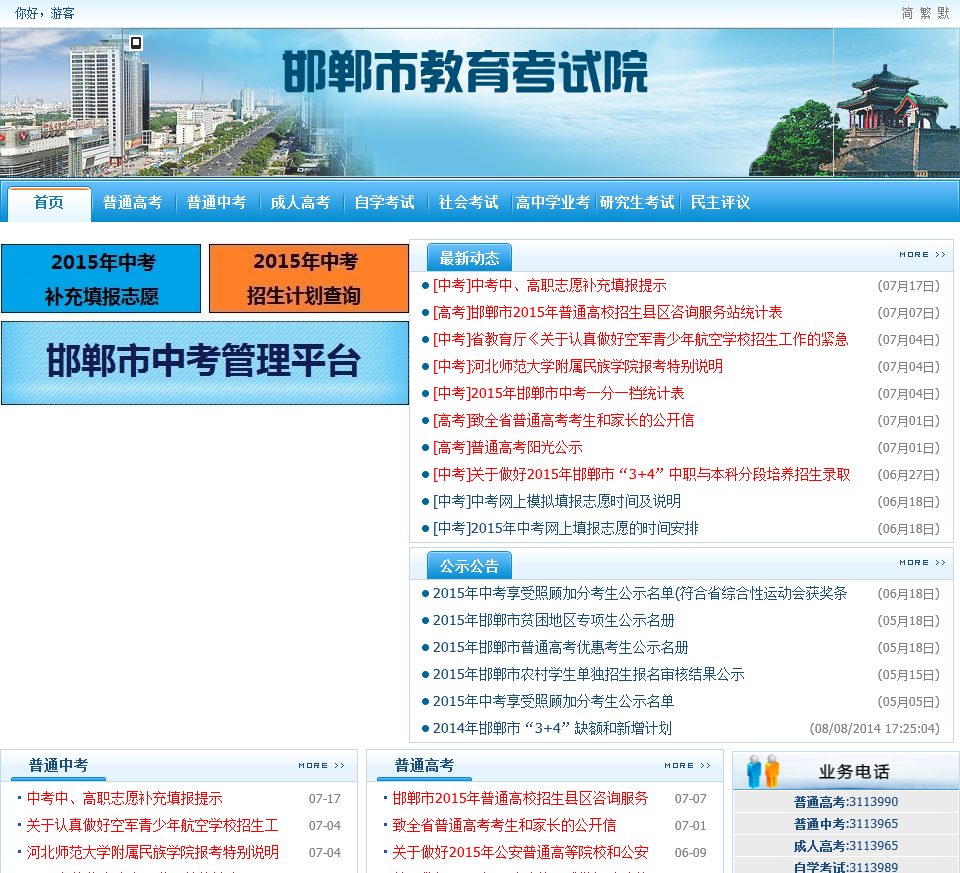Switch to Traditional Chinese via 繁

pos(925,13)
